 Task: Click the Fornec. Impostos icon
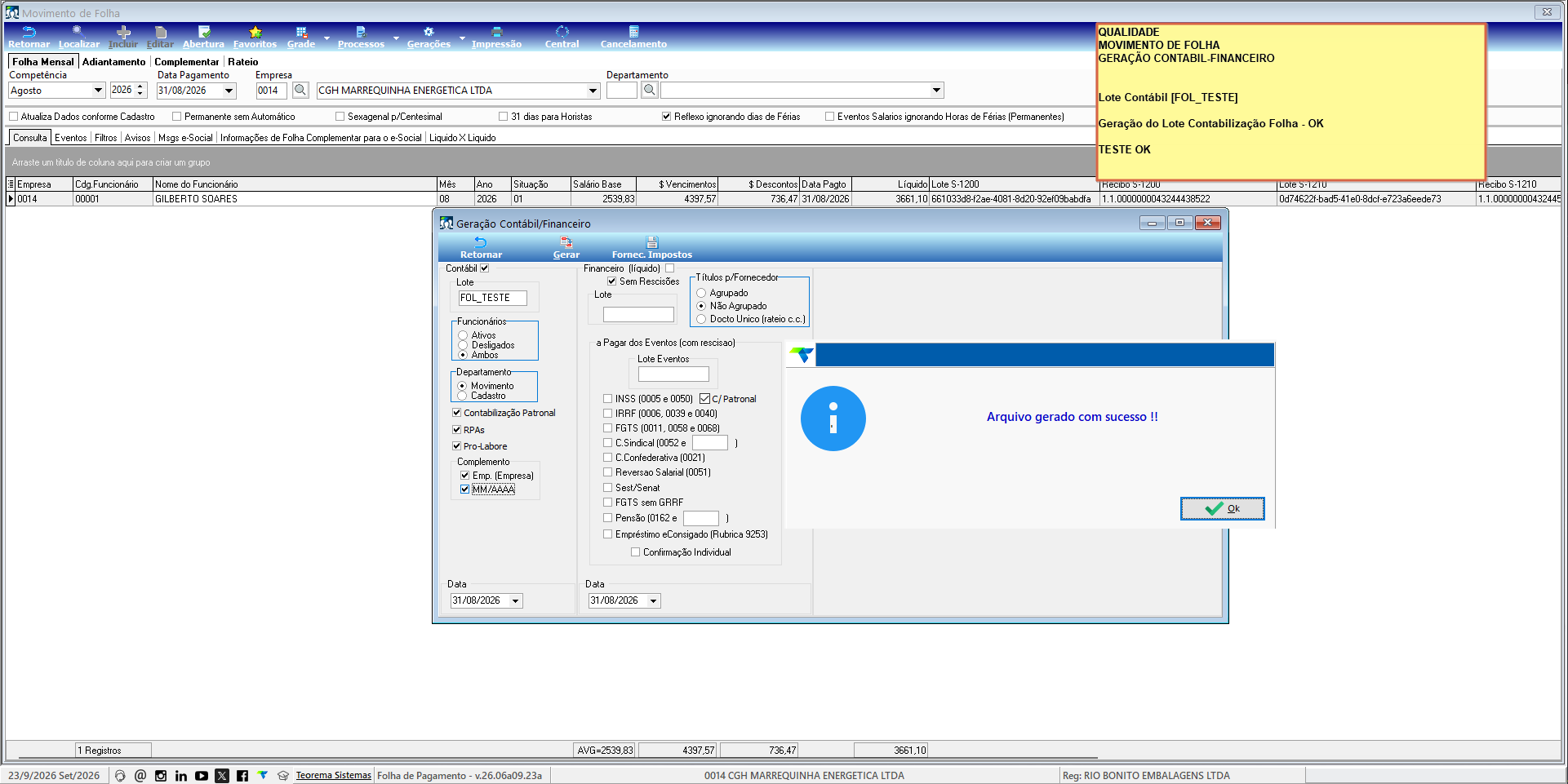(652, 248)
